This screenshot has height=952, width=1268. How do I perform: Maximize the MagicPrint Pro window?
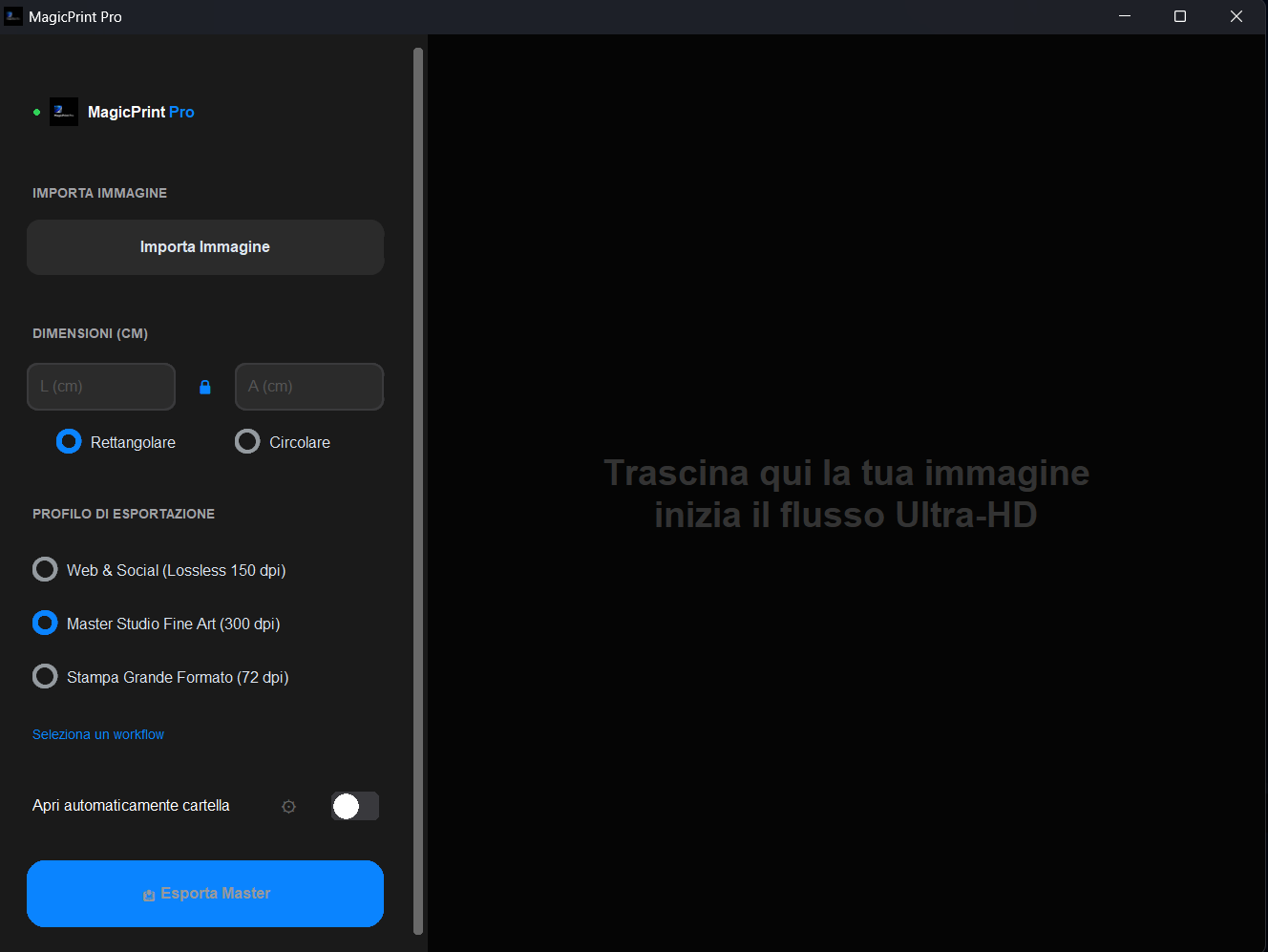coord(1180,16)
